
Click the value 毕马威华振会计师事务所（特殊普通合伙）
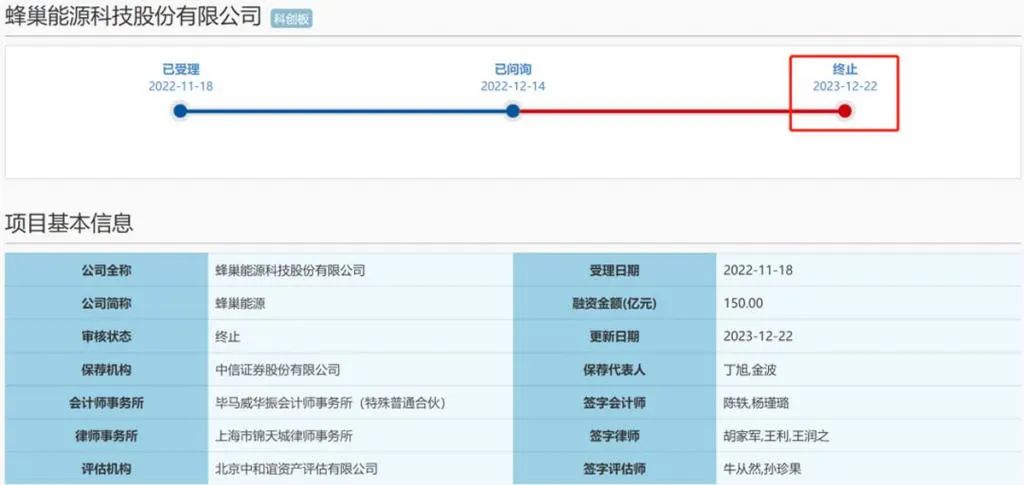[x=330, y=403]
